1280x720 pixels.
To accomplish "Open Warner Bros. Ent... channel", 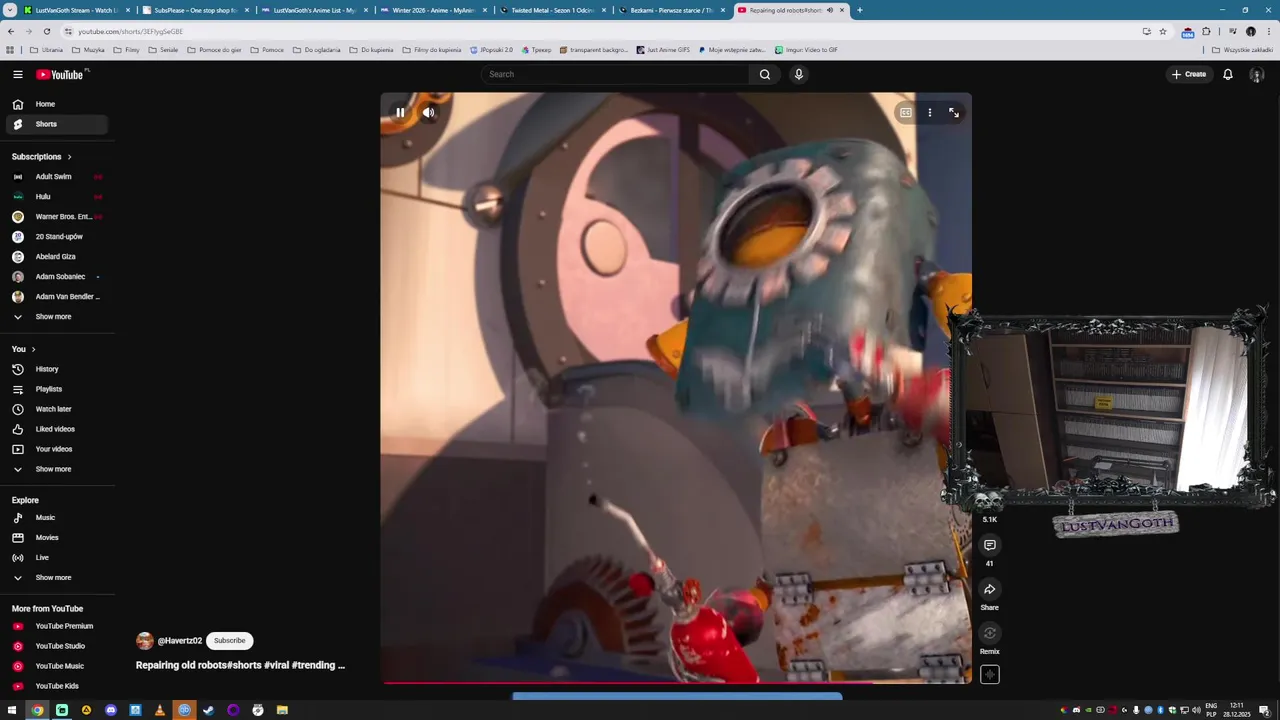I will (x=57, y=217).
